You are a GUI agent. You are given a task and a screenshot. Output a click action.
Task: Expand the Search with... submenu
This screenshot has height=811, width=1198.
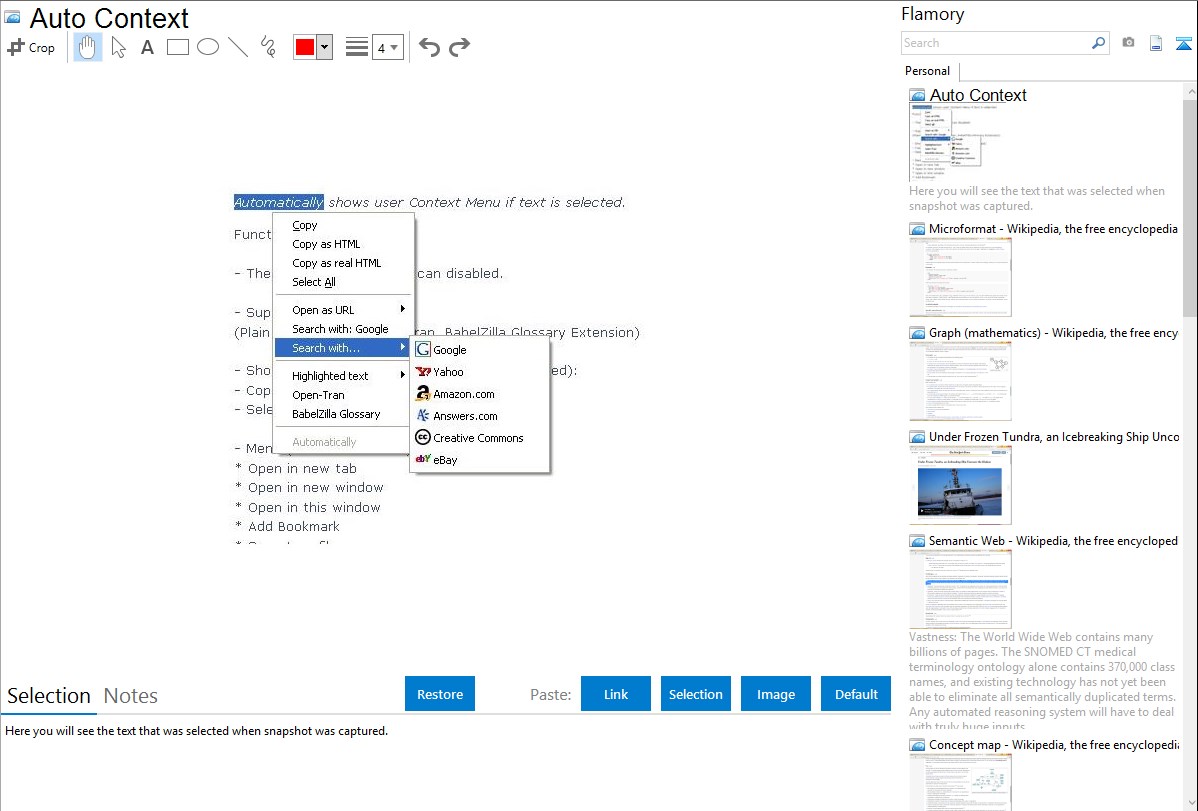[x=343, y=348]
